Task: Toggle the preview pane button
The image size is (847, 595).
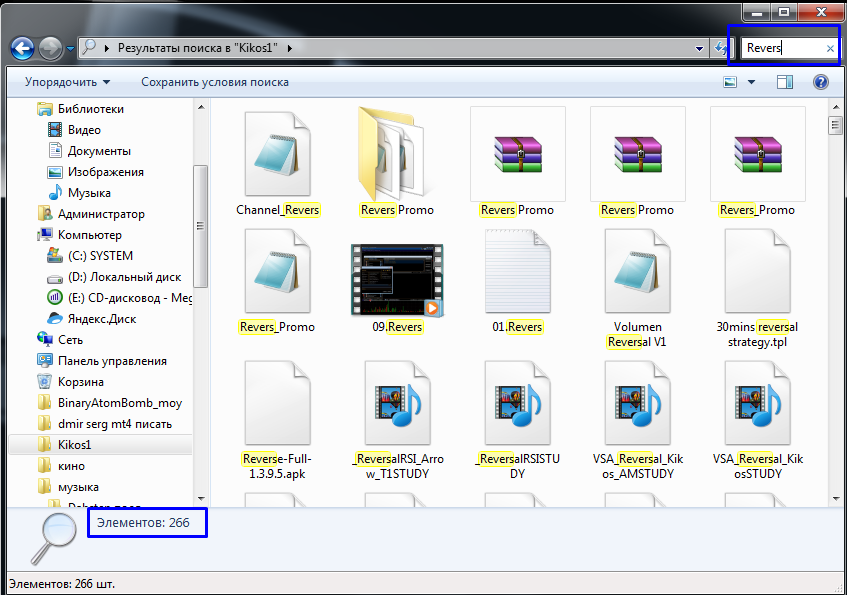Action: tap(785, 82)
